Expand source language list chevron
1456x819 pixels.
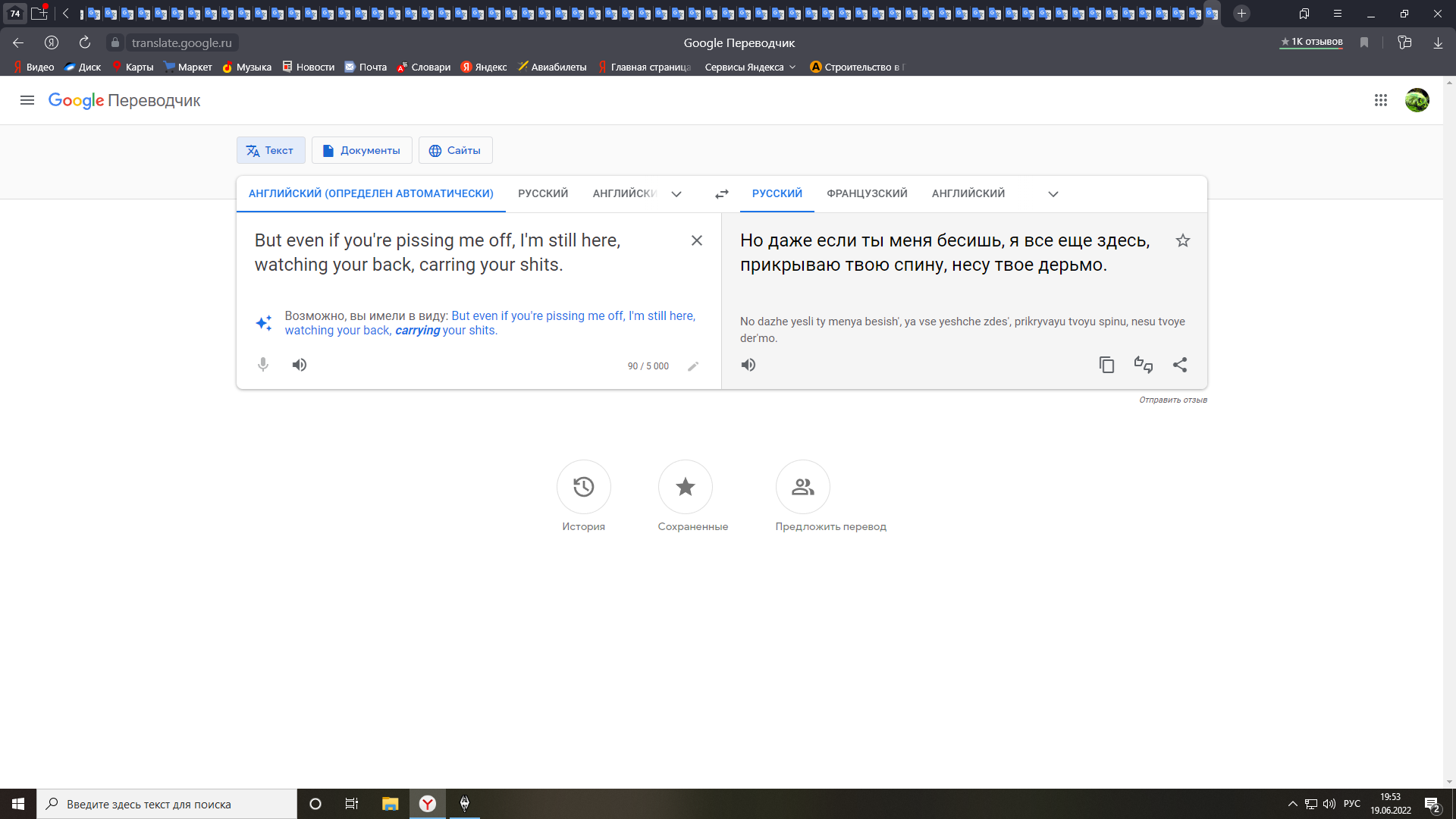[676, 194]
